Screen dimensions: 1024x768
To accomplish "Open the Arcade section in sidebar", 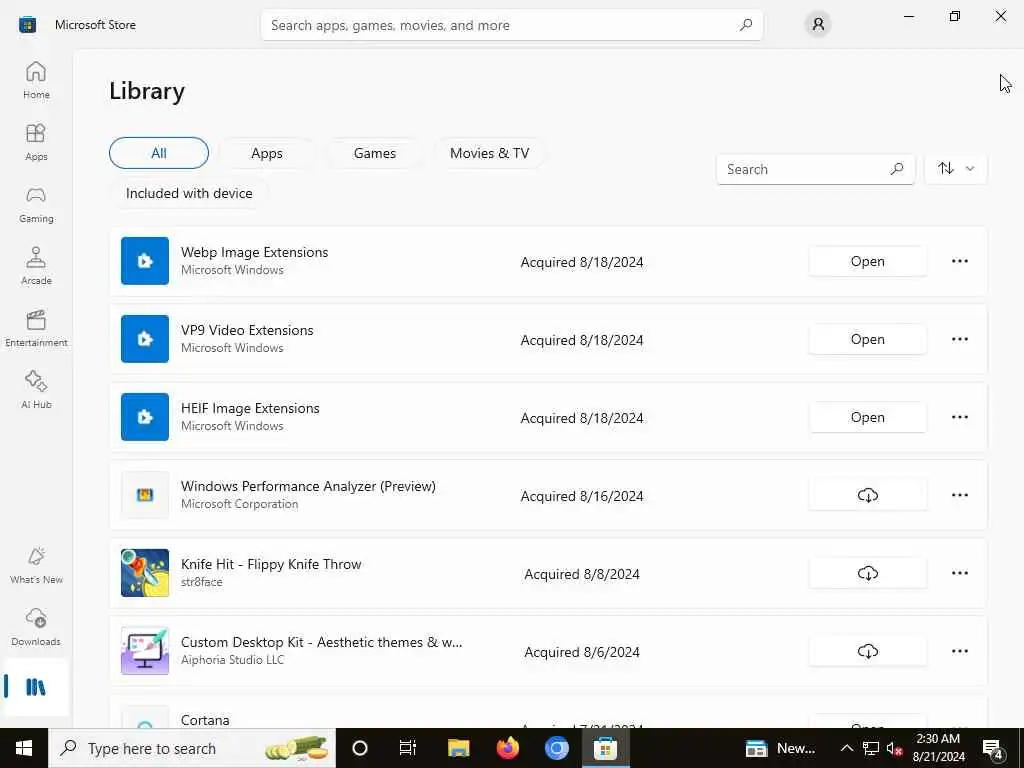I will pos(36,266).
